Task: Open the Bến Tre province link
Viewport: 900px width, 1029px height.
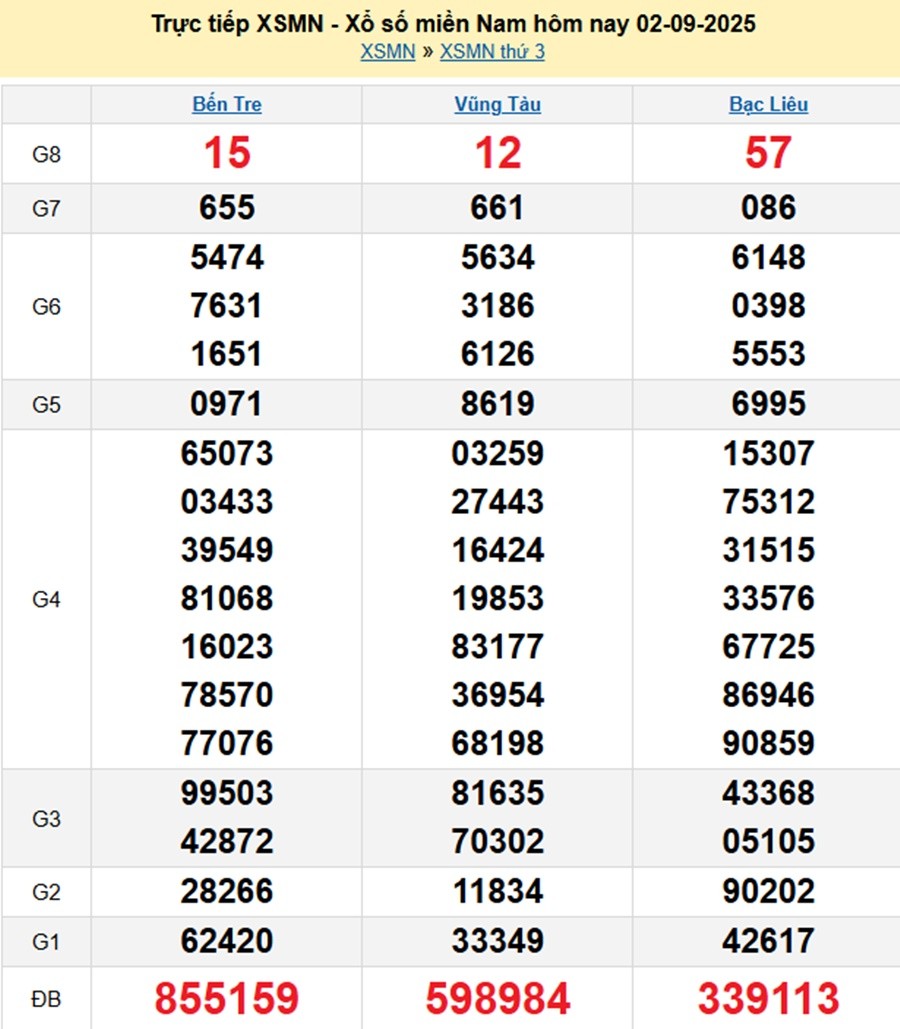Action: [x=227, y=104]
